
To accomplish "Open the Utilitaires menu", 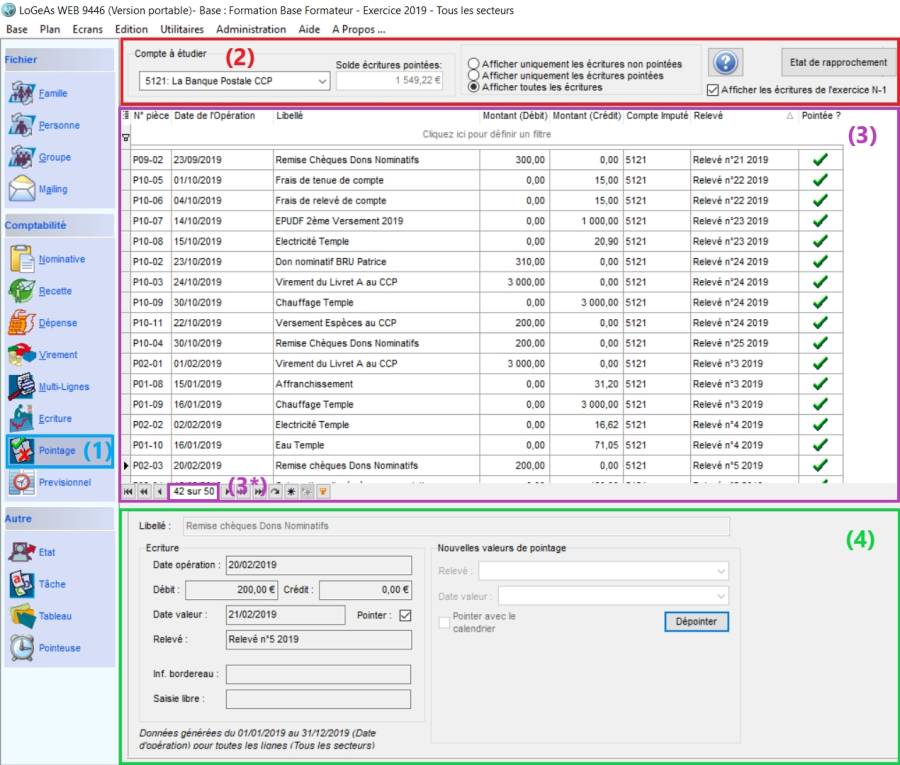I will [182, 29].
